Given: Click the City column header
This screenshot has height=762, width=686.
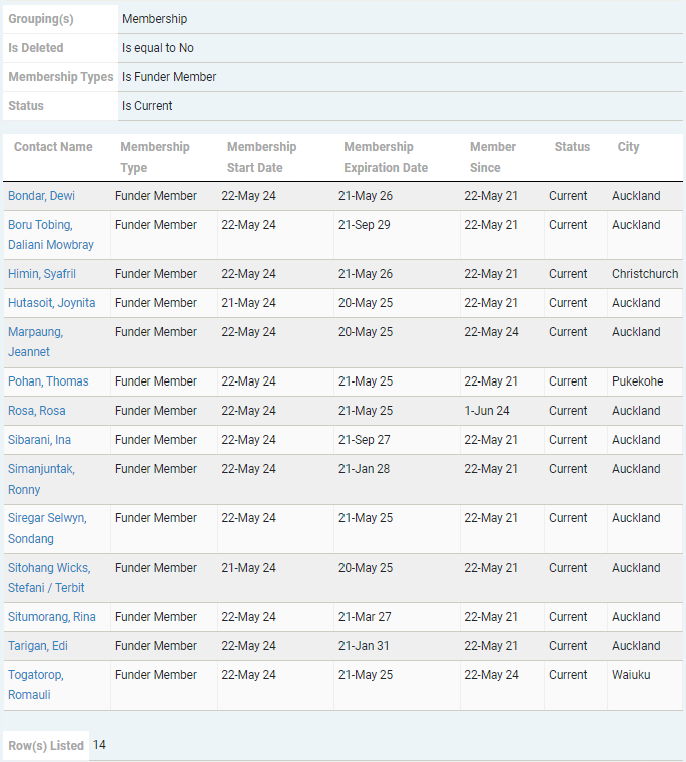Looking at the screenshot, I should pyautogui.click(x=628, y=147).
